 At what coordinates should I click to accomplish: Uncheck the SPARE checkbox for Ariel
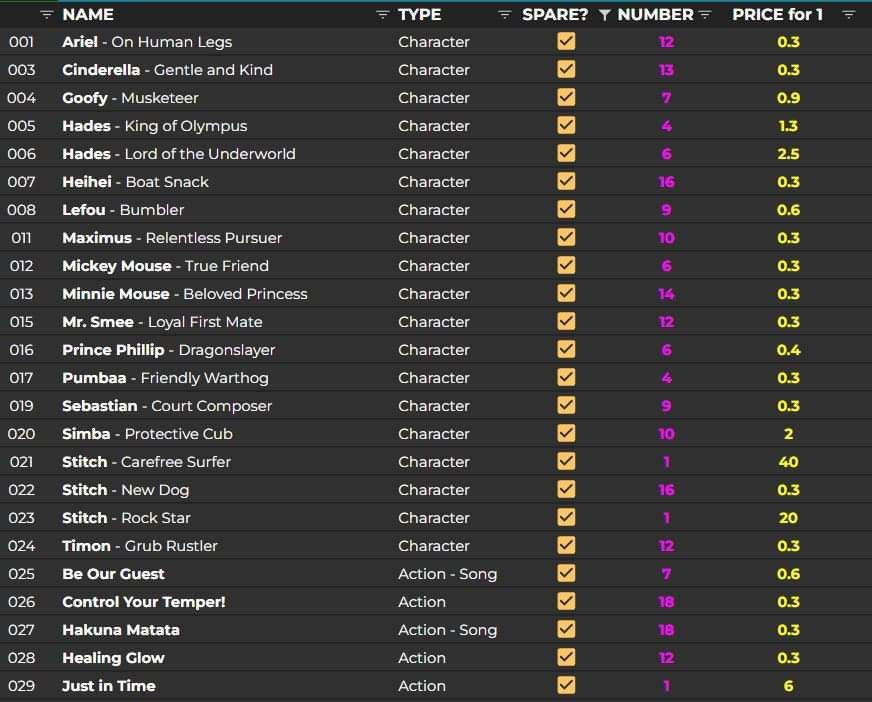[566, 42]
